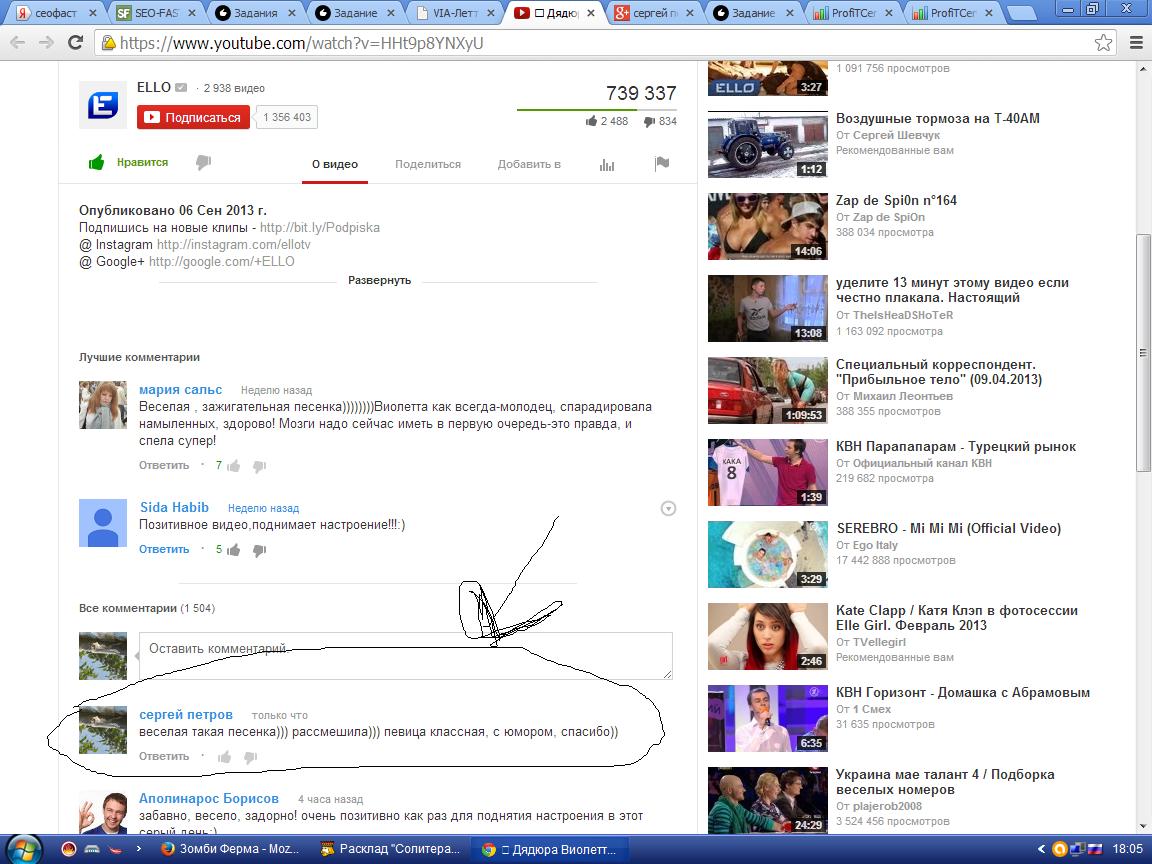The width and height of the screenshot is (1152, 864).
Task: Like the сергей петров comment
Action: coord(225,757)
